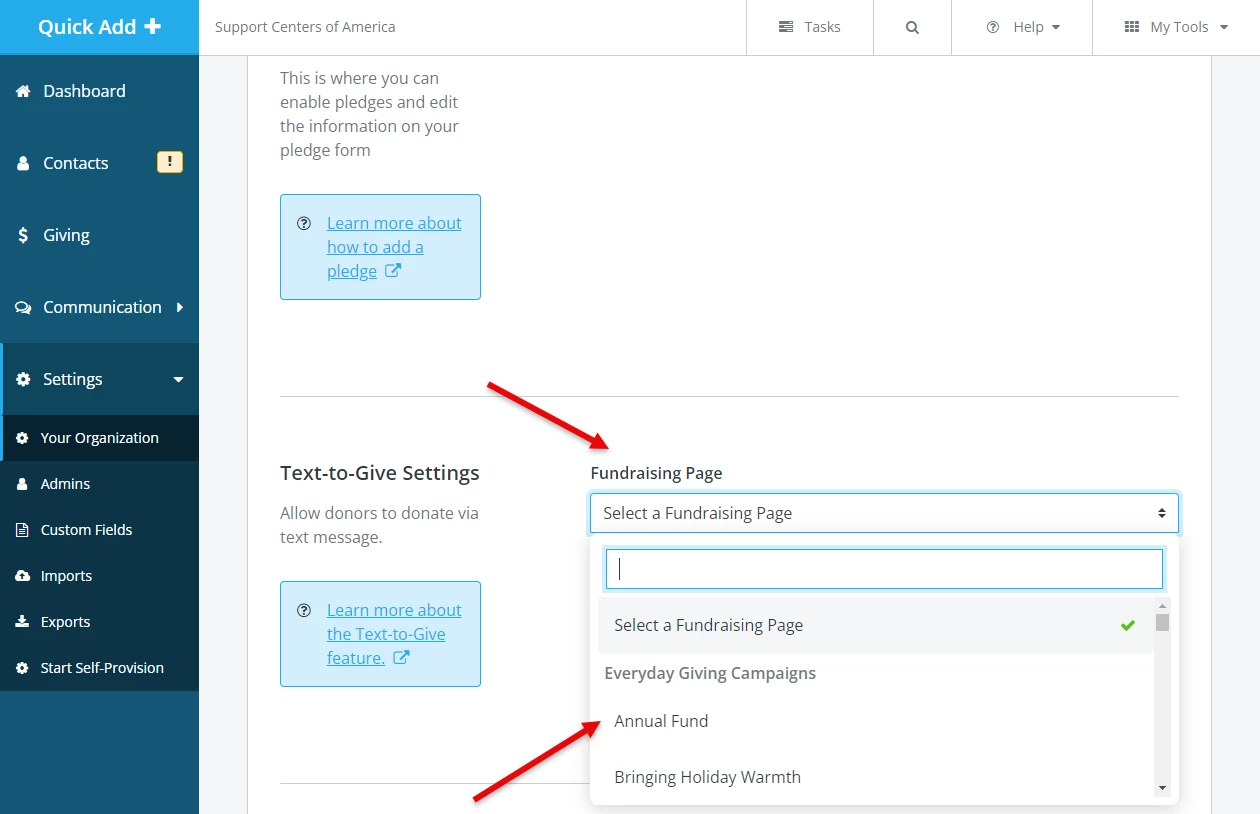Image resolution: width=1260 pixels, height=814 pixels.
Task: Click the Imports cloud upload icon
Action: (22, 576)
